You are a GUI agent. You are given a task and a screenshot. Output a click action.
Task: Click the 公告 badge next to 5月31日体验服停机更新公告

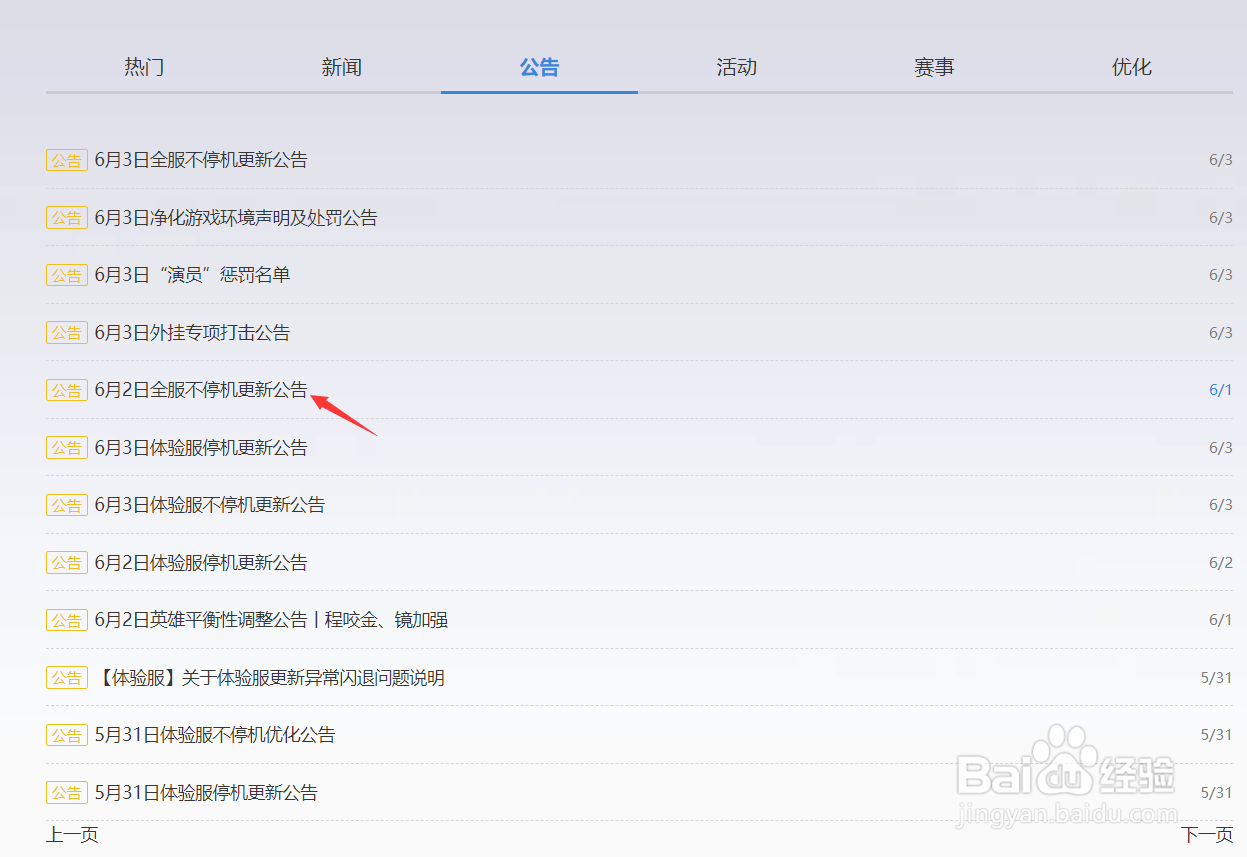tap(66, 792)
